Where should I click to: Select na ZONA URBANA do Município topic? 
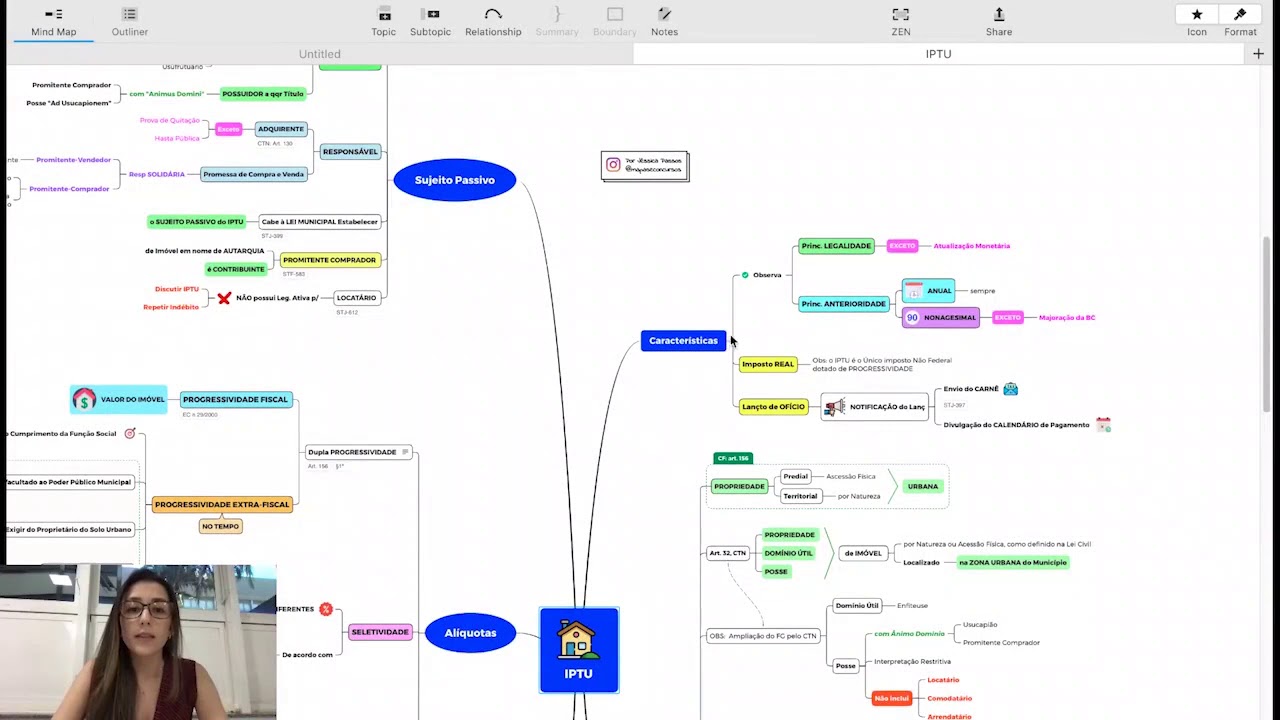[1013, 563]
